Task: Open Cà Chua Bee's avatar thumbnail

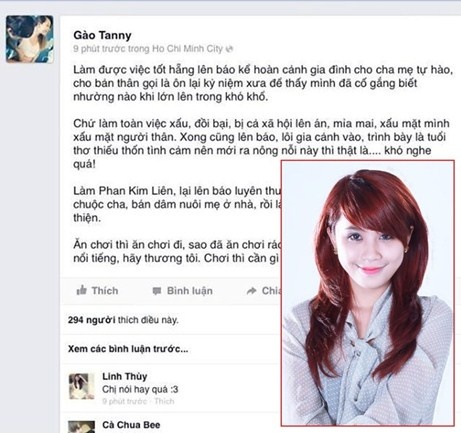Action: click(x=81, y=427)
